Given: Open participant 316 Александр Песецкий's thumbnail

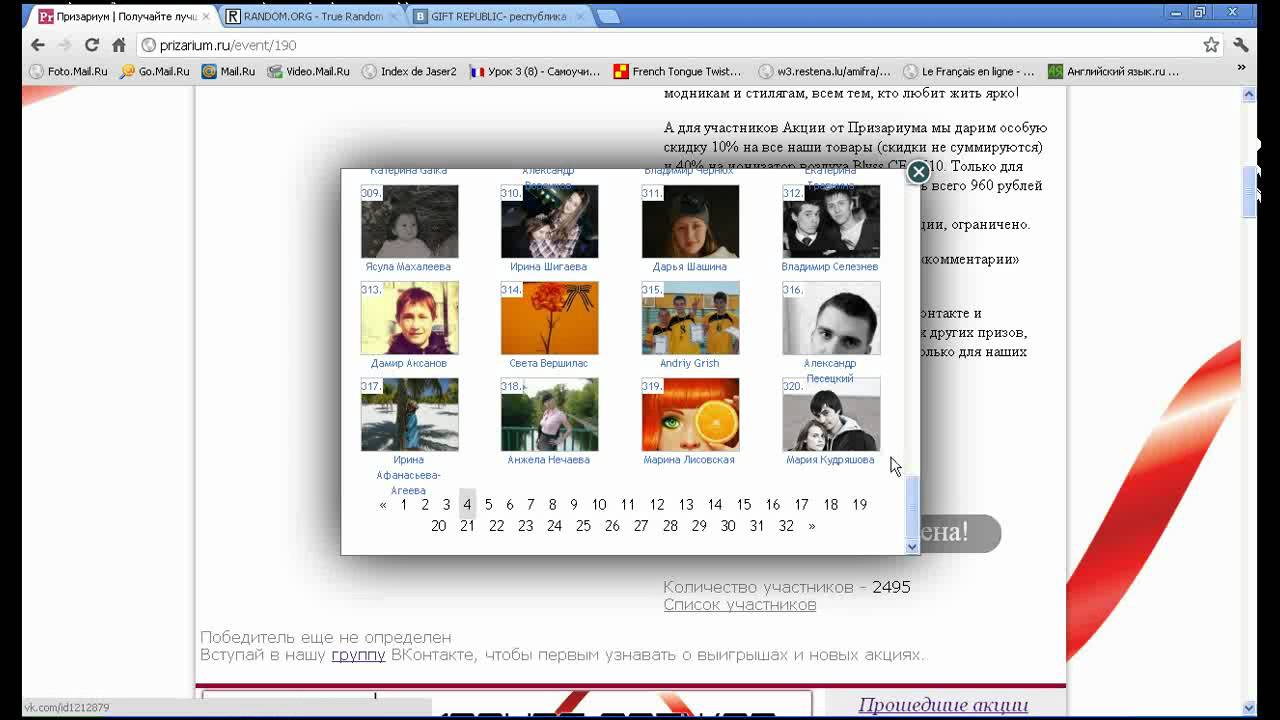Looking at the screenshot, I should pyautogui.click(x=831, y=318).
